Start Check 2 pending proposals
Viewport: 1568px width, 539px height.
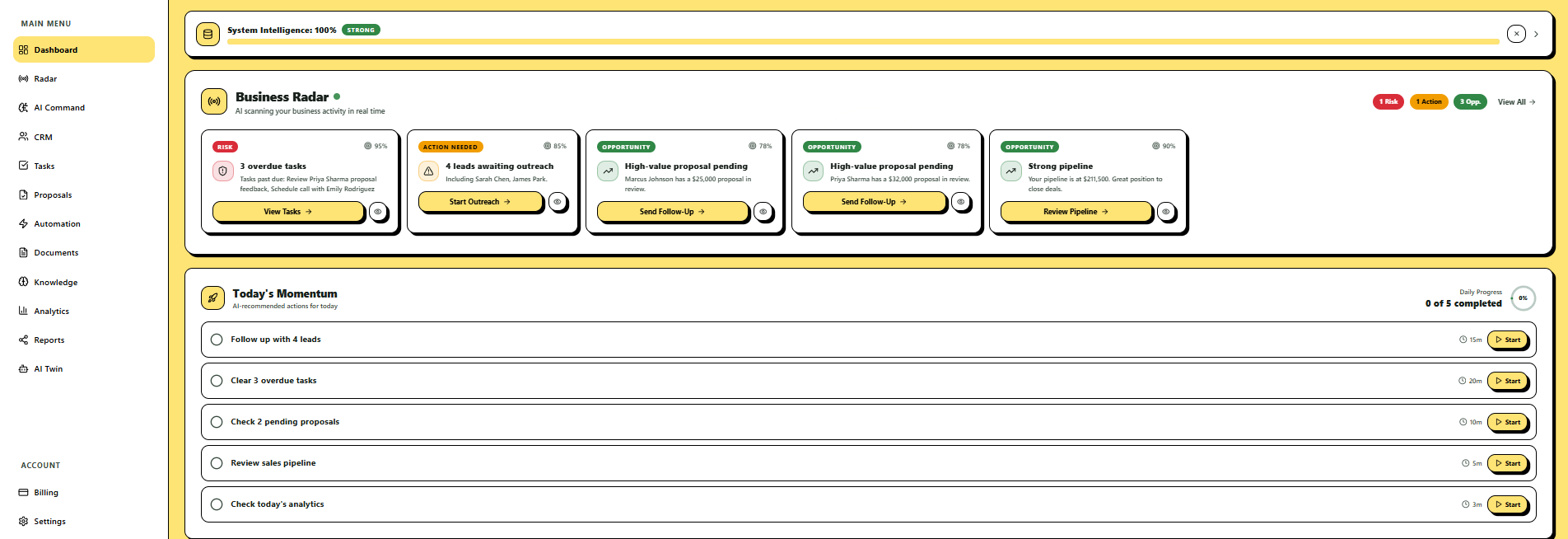1508,422
